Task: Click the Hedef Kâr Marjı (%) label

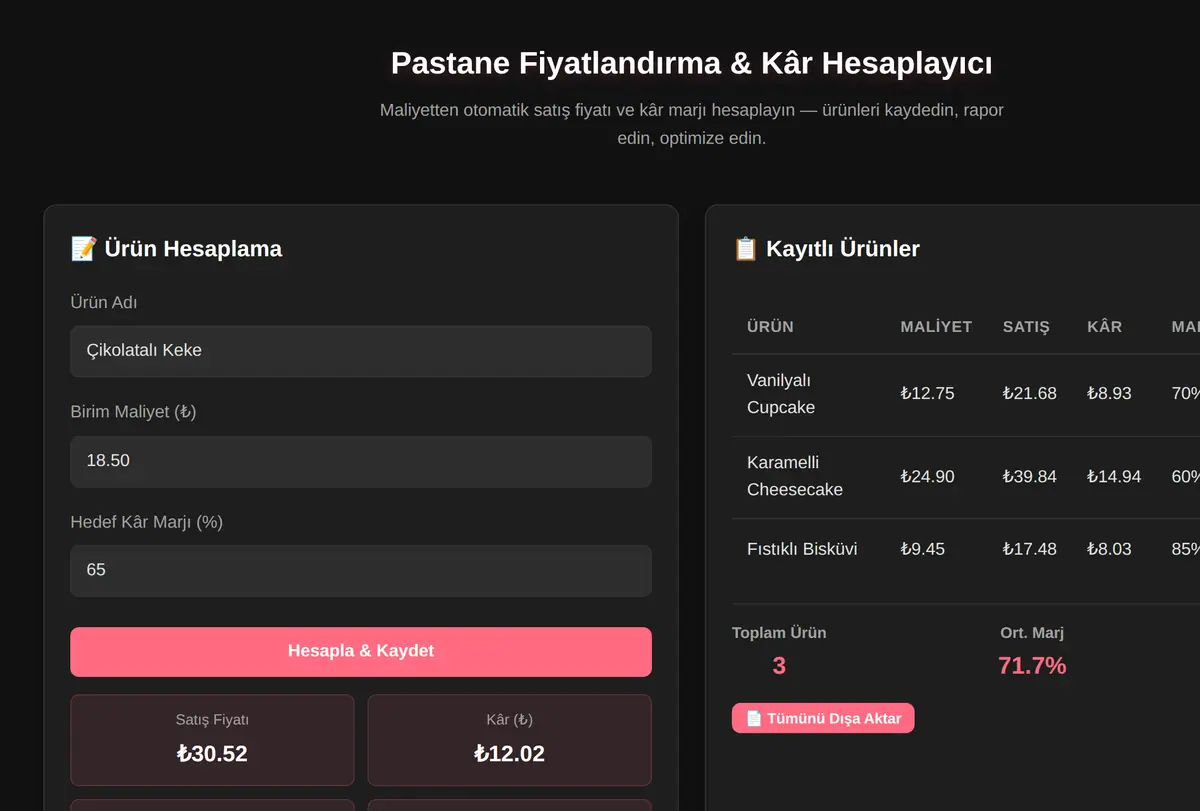Action: pos(146,522)
